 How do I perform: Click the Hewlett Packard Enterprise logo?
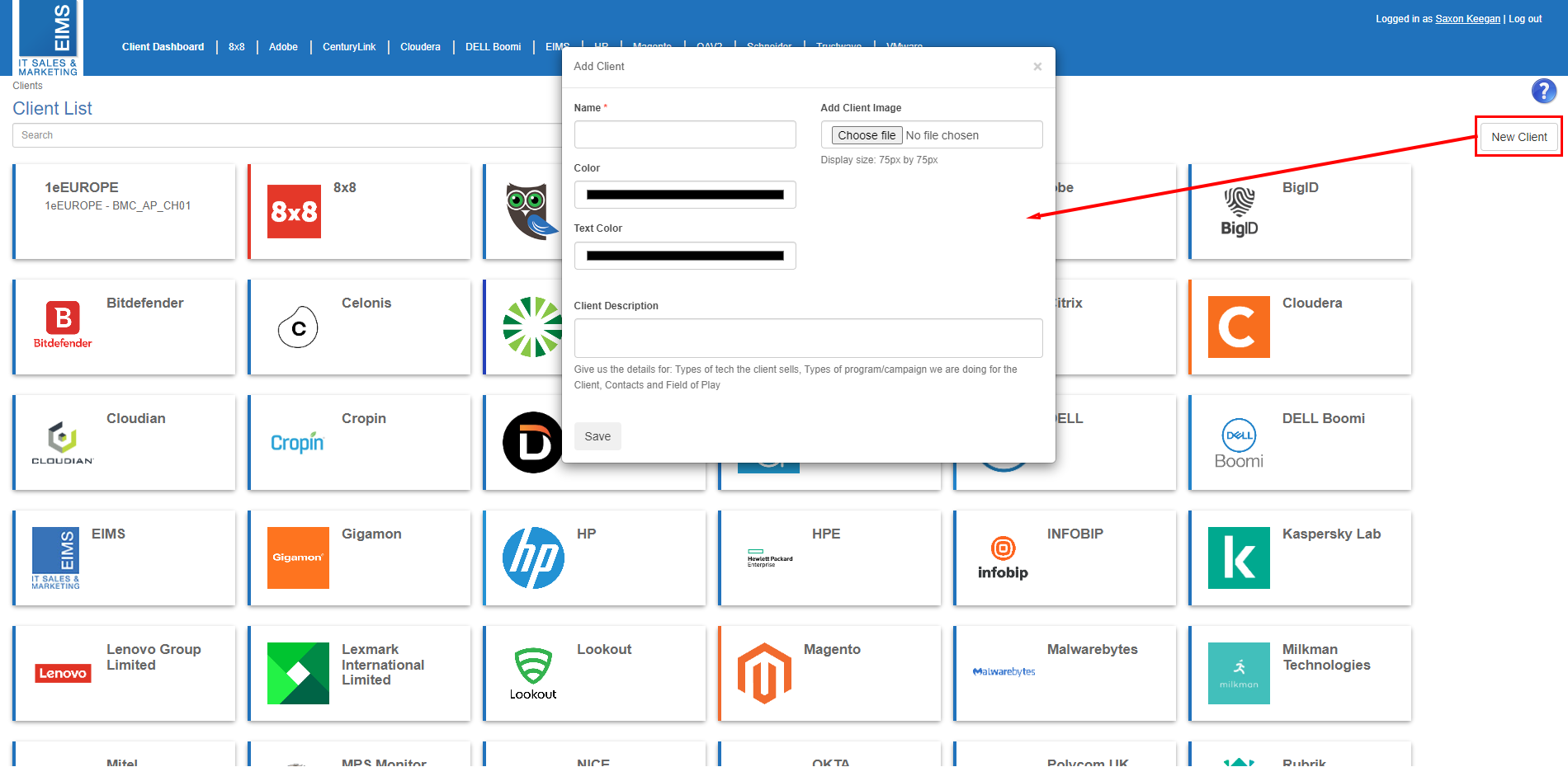[x=769, y=558]
